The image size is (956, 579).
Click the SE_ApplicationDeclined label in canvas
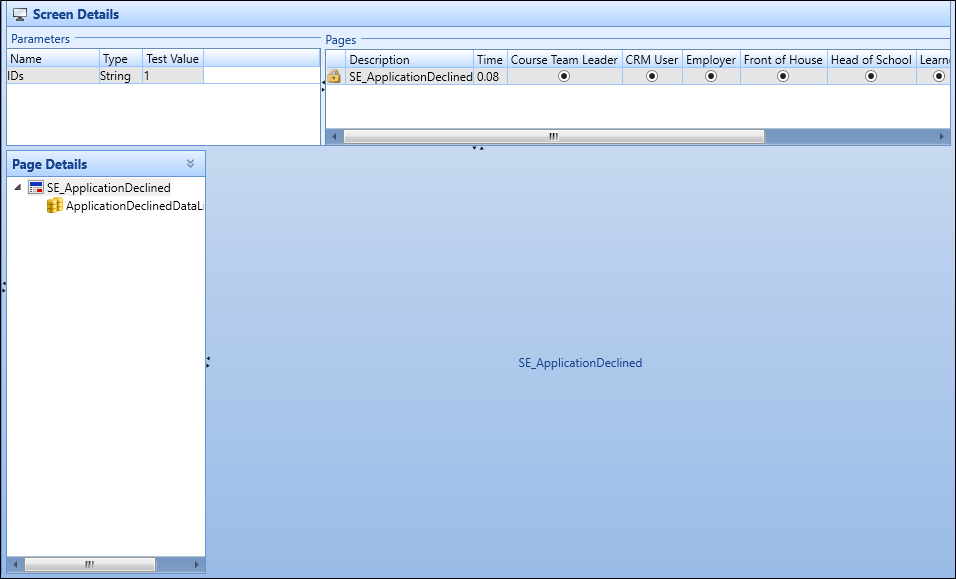[x=580, y=363]
